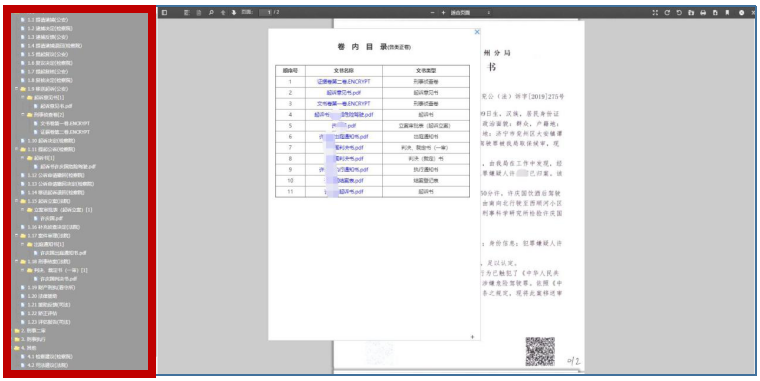Select tree item 1.21 in sidebar
This screenshot has width=760, height=381.
49,304
